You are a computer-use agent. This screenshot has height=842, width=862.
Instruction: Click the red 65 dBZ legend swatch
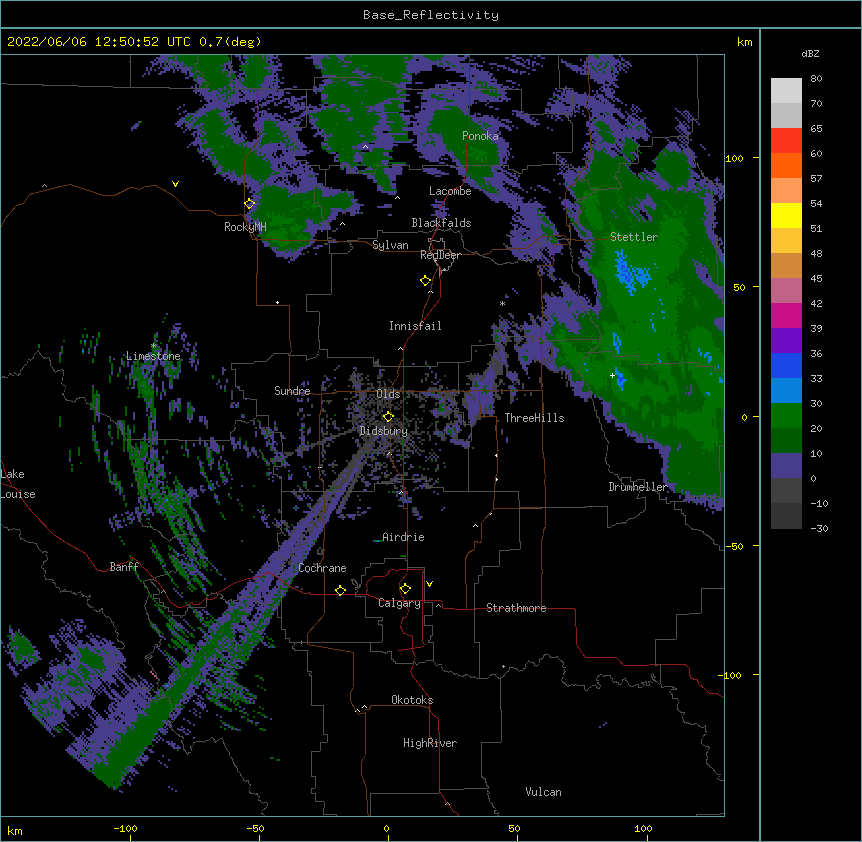tap(786, 140)
